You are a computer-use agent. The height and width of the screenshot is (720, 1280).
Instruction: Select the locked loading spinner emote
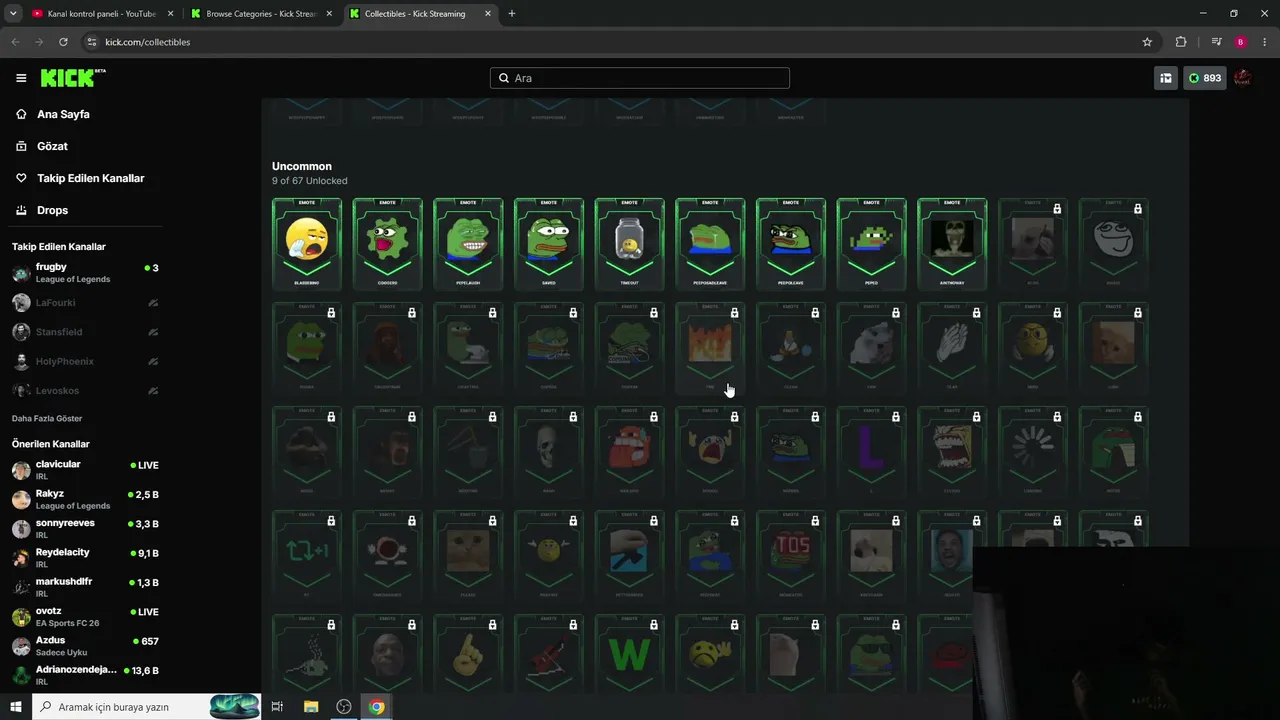click(1033, 452)
